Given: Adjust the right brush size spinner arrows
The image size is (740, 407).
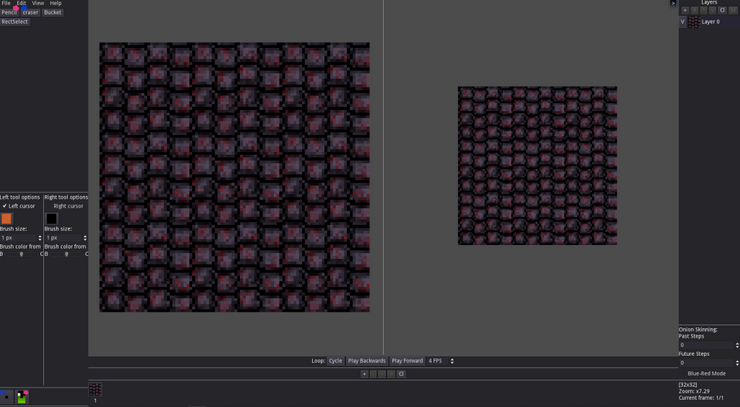Looking at the screenshot, I should [x=85, y=237].
